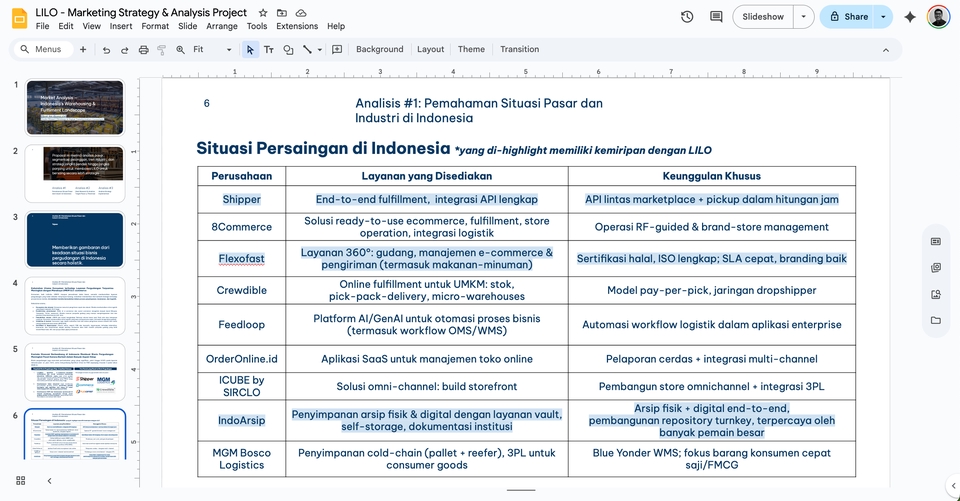Select the paint format roller tool

pyautogui.click(x=160, y=49)
